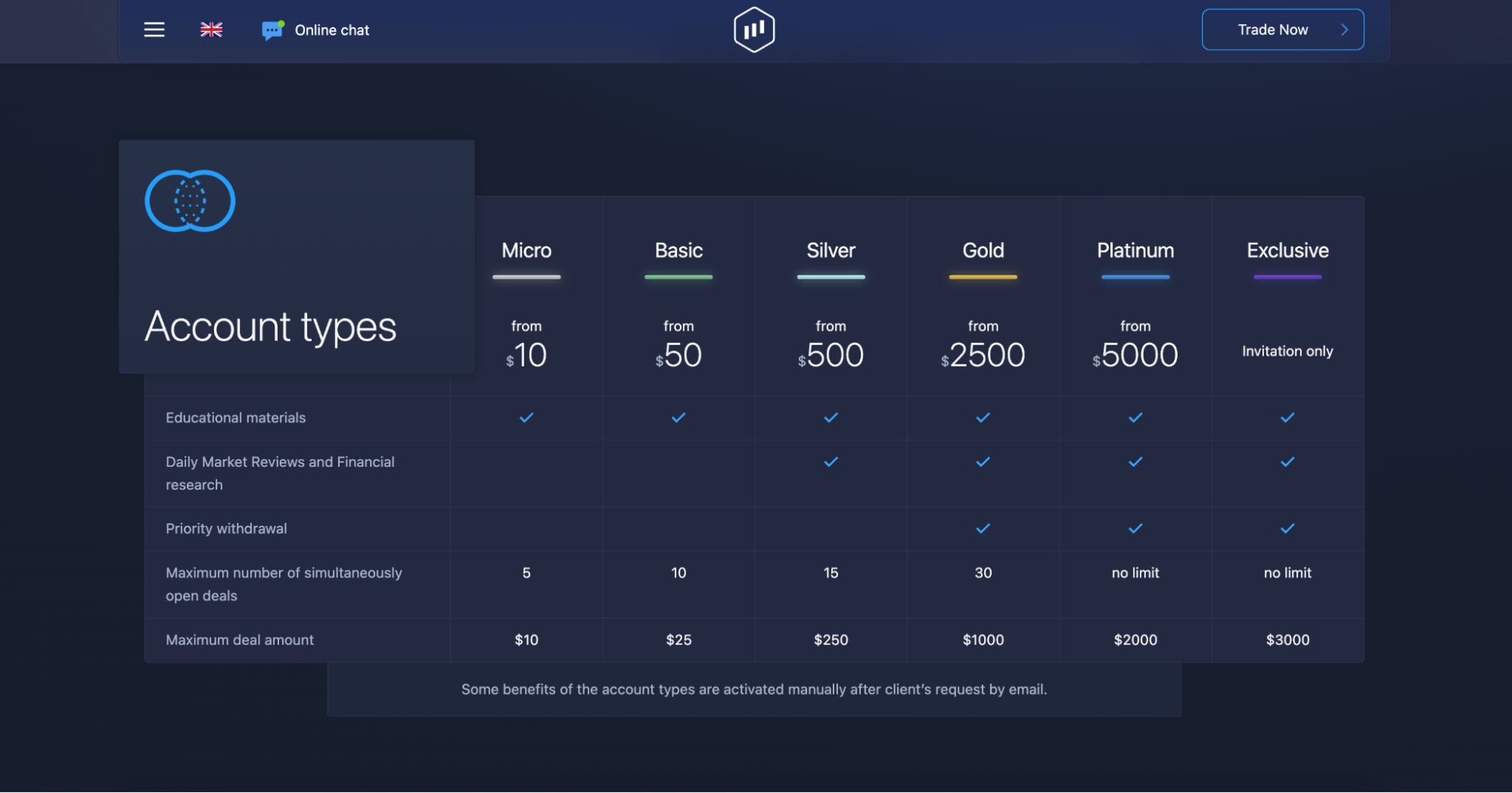The height and width of the screenshot is (793, 1512).
Task: Click the Platinum from $5000 price
Action: click(1135, 354)
